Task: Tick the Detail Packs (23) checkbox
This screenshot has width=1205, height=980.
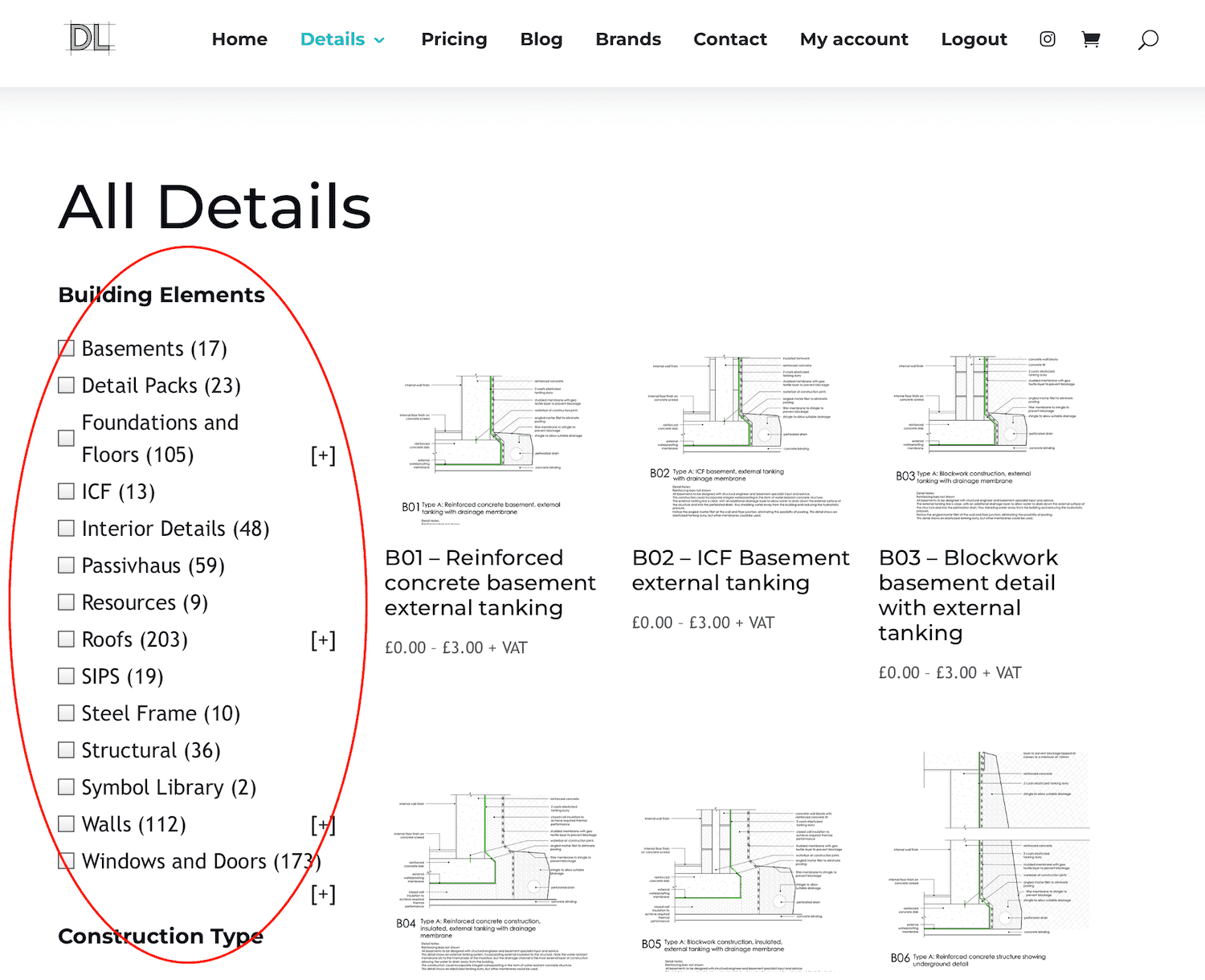Action: 67,386
